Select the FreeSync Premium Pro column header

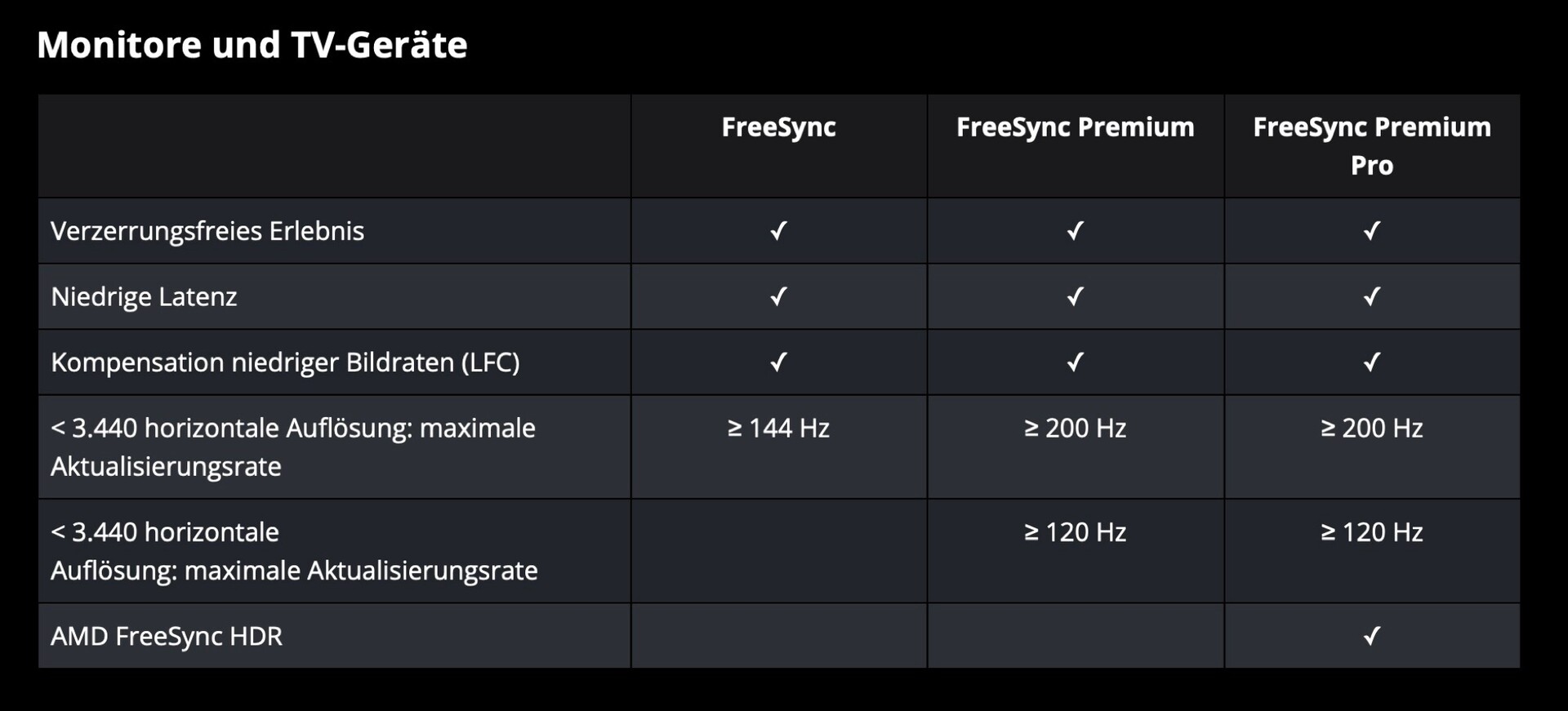pyautogui.click(x=1372, y=145)
